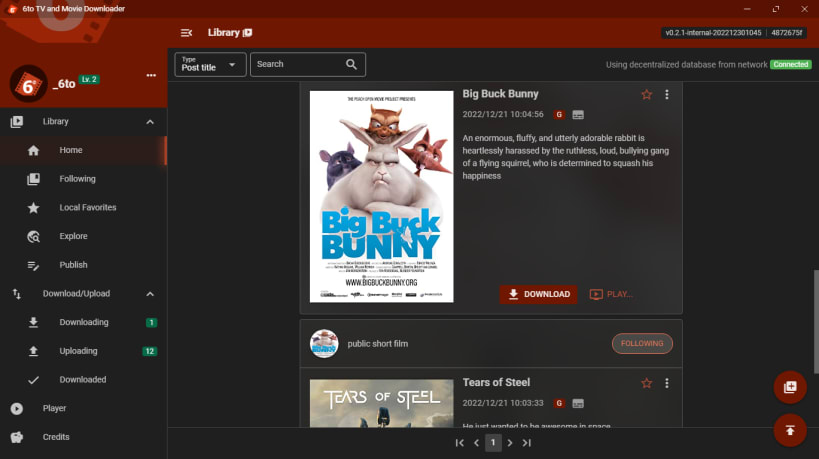Viewport: 819px width, 459px height.
Task: Favorite Tears of Steel with star icon
Action: (647, 383)
